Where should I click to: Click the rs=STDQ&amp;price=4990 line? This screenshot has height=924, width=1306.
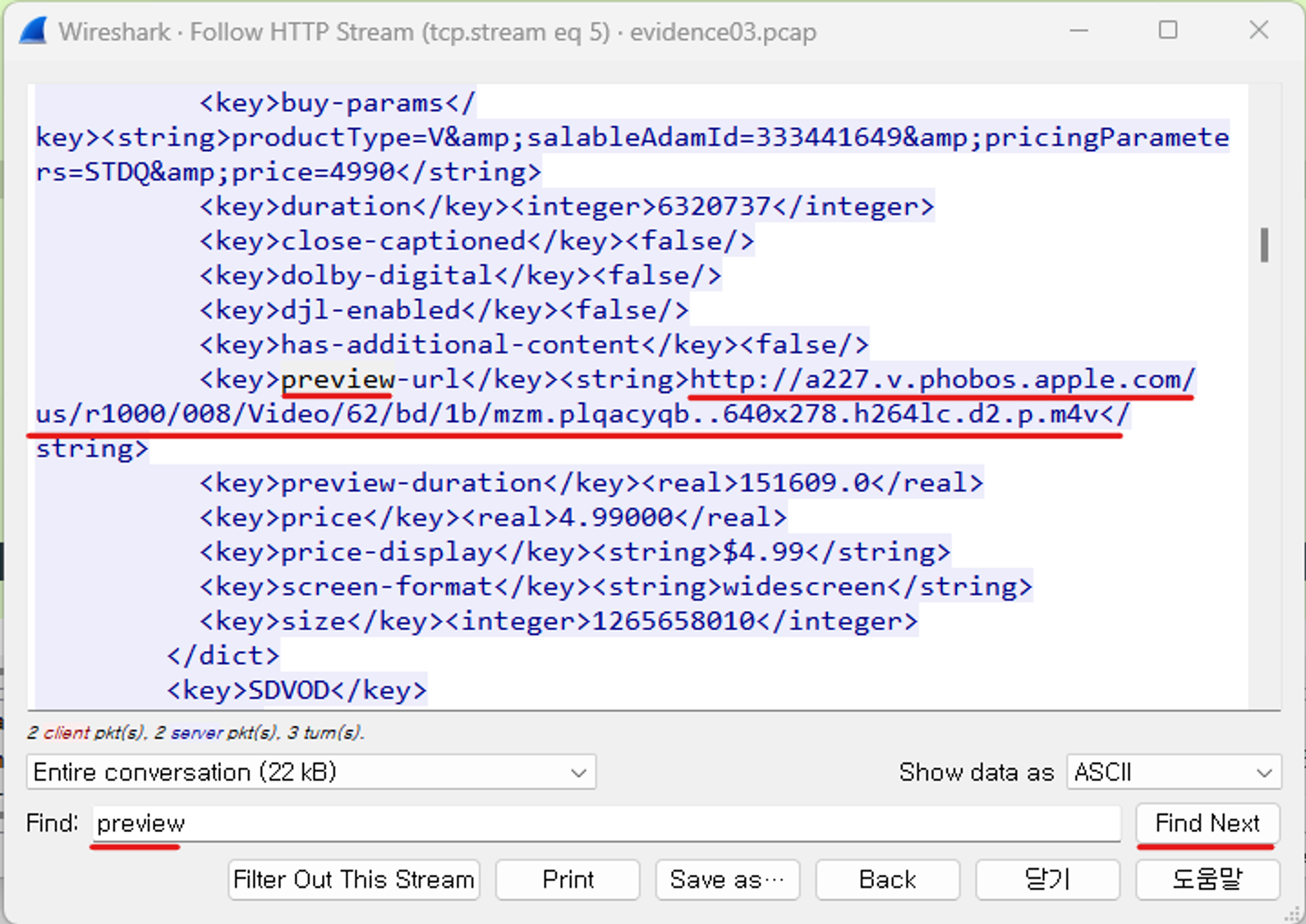tap(288, 172)
